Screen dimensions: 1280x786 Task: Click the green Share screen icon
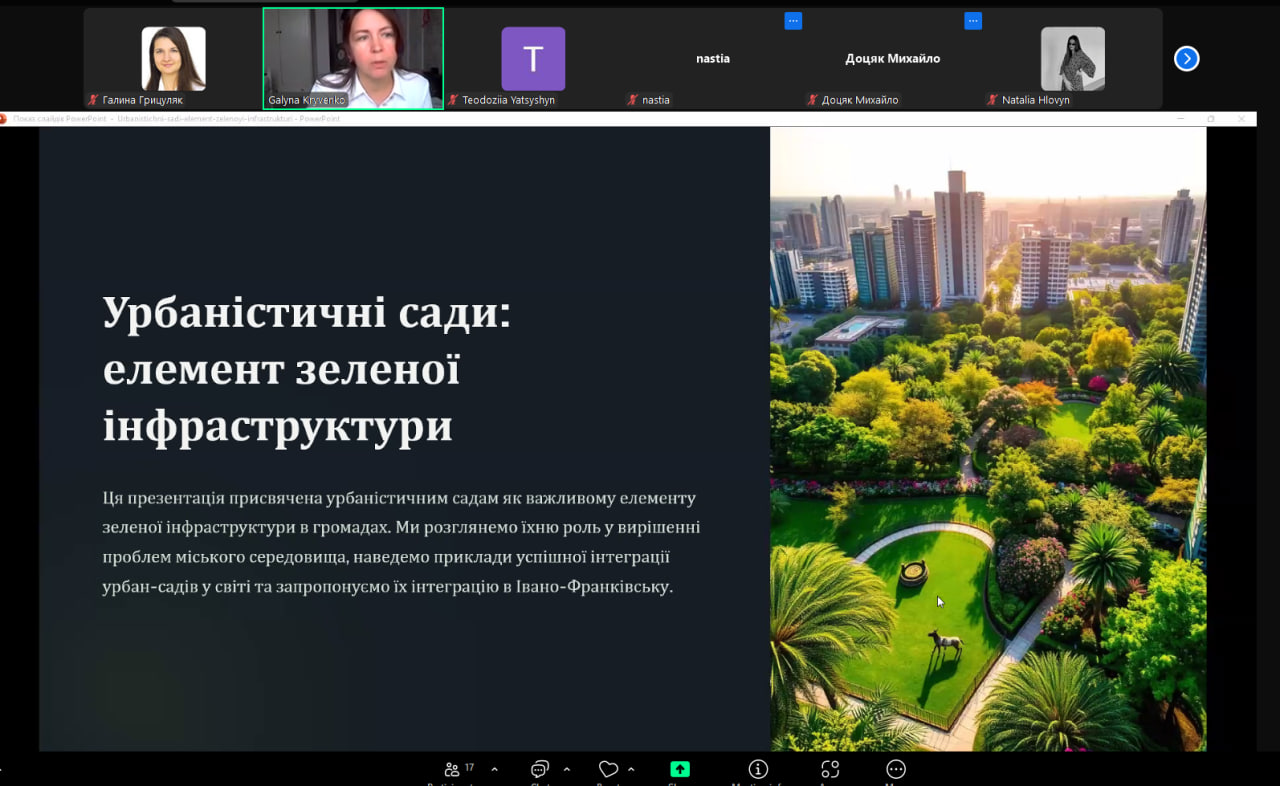[x=680, y=769]
